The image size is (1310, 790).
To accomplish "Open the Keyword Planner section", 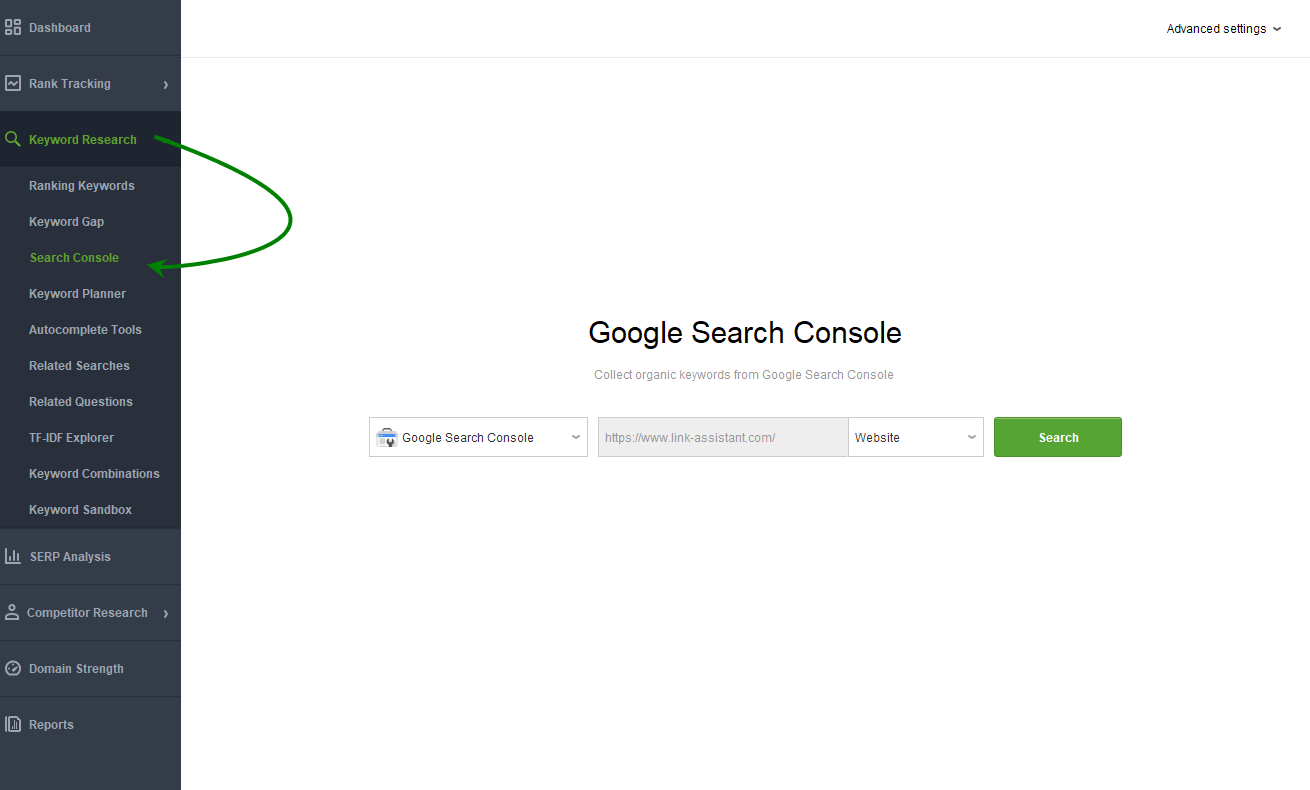I will [78, 294].
